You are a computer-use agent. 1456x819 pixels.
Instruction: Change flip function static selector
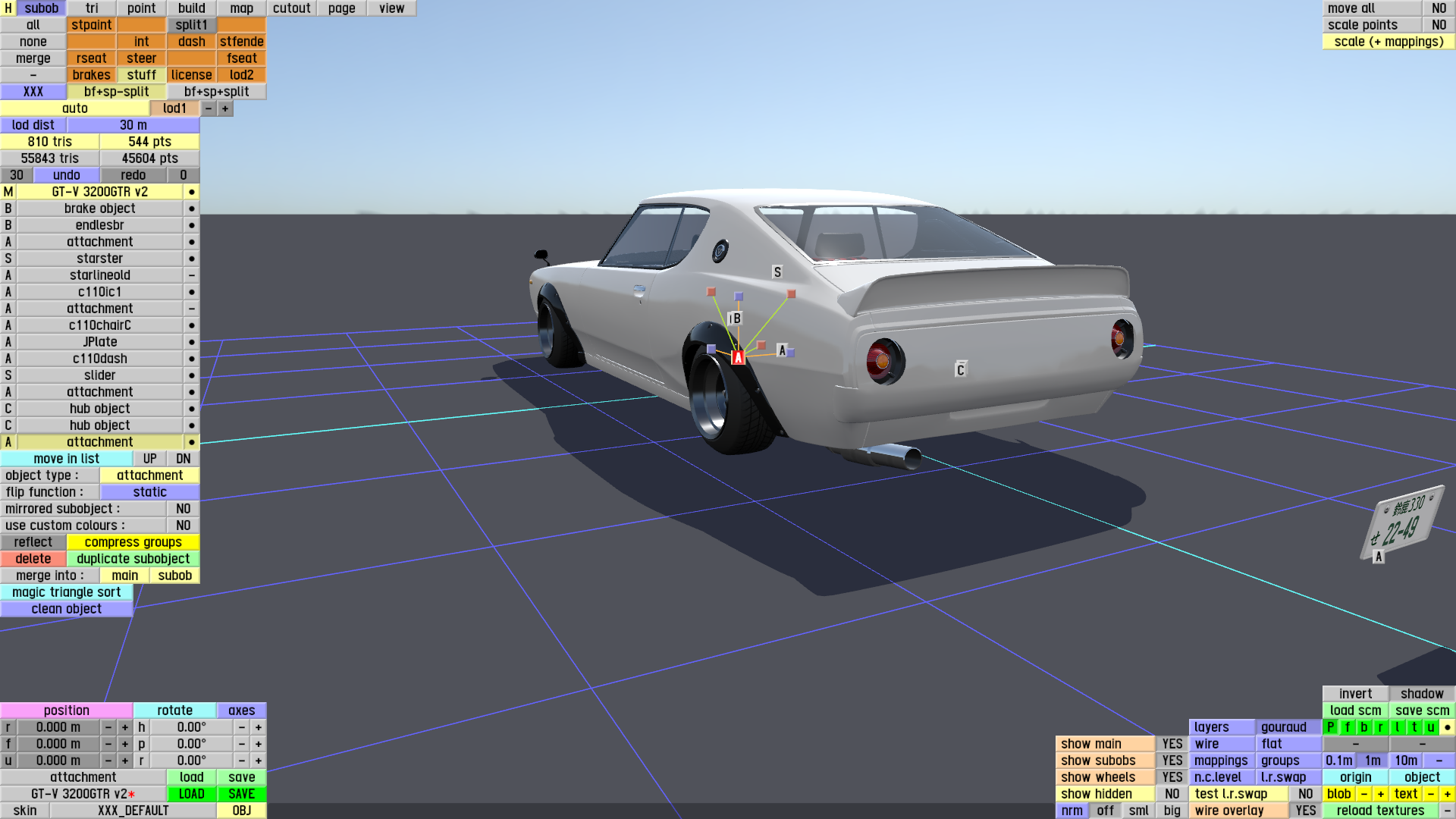149,492
